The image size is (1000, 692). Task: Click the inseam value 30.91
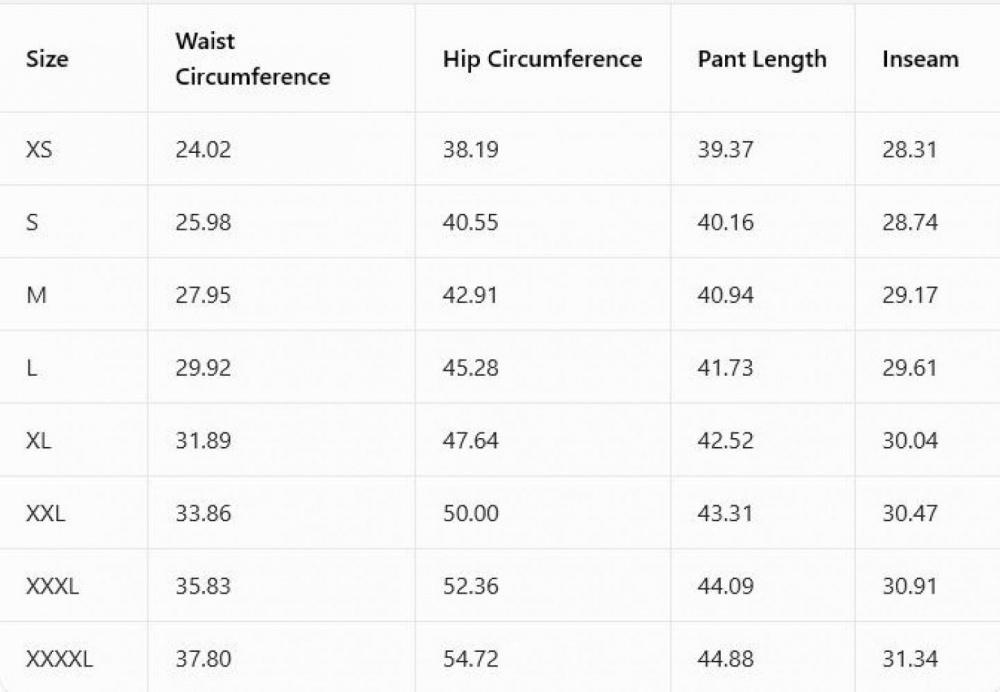(909, 586)
